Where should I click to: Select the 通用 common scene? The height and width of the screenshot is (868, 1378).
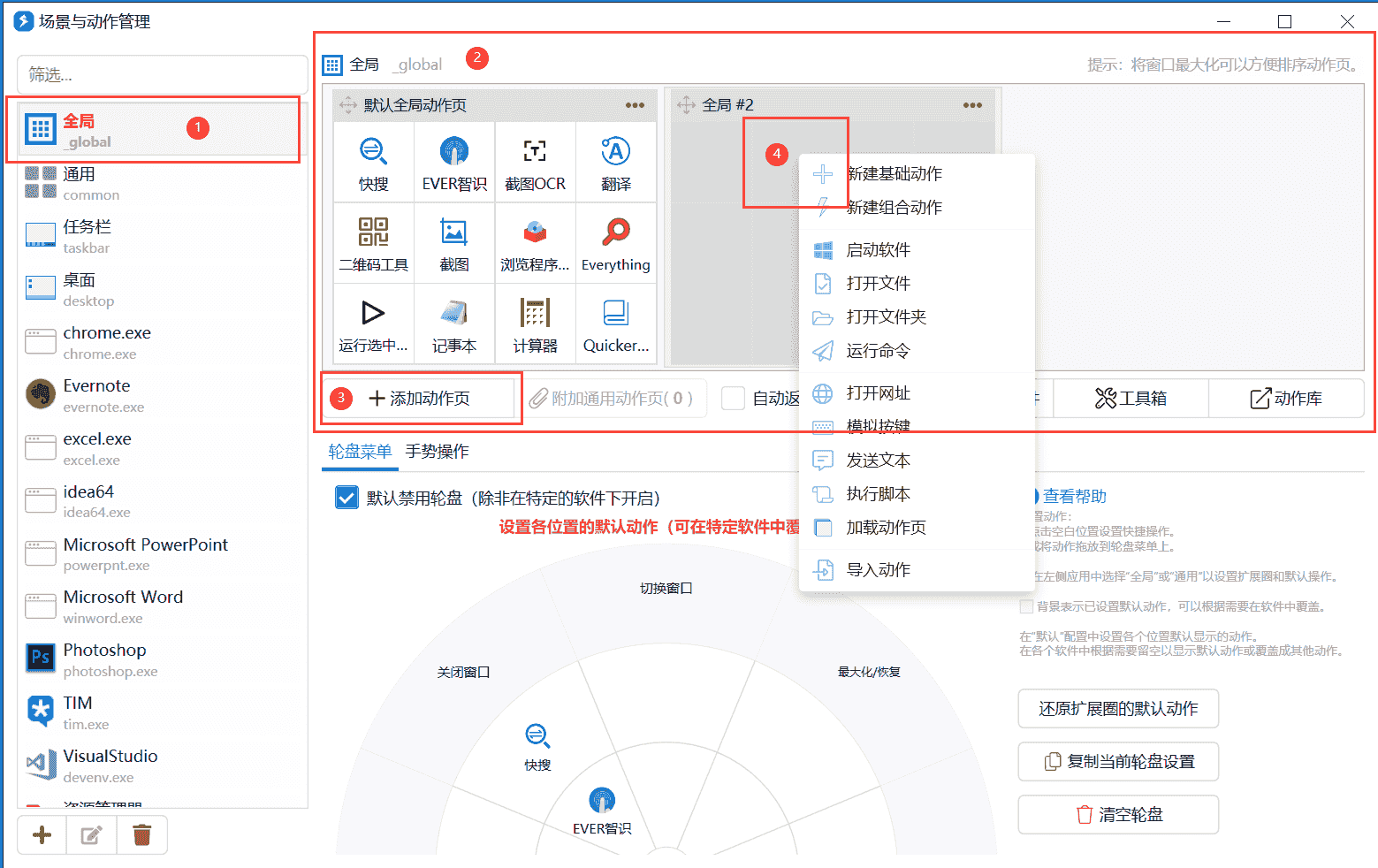pyautogui.click(x=161, y=183)
